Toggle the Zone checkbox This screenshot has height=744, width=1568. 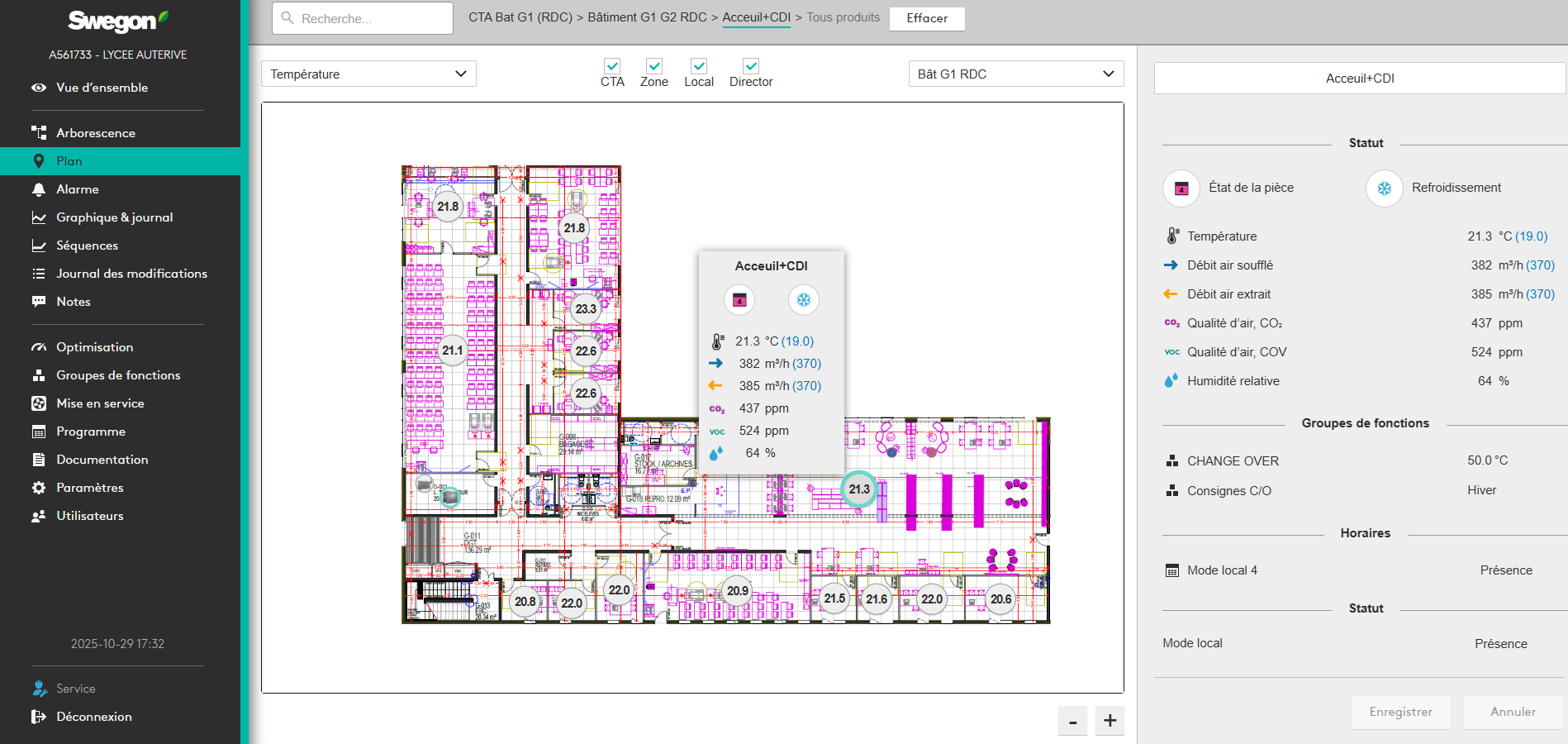click(x=653, y=66)
